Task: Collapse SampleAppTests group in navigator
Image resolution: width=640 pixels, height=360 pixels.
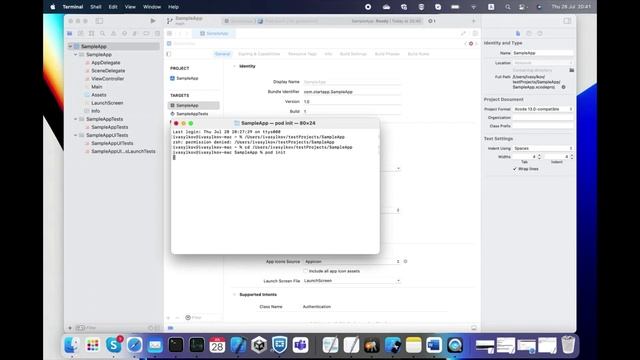Action: [x=76, y=119]
